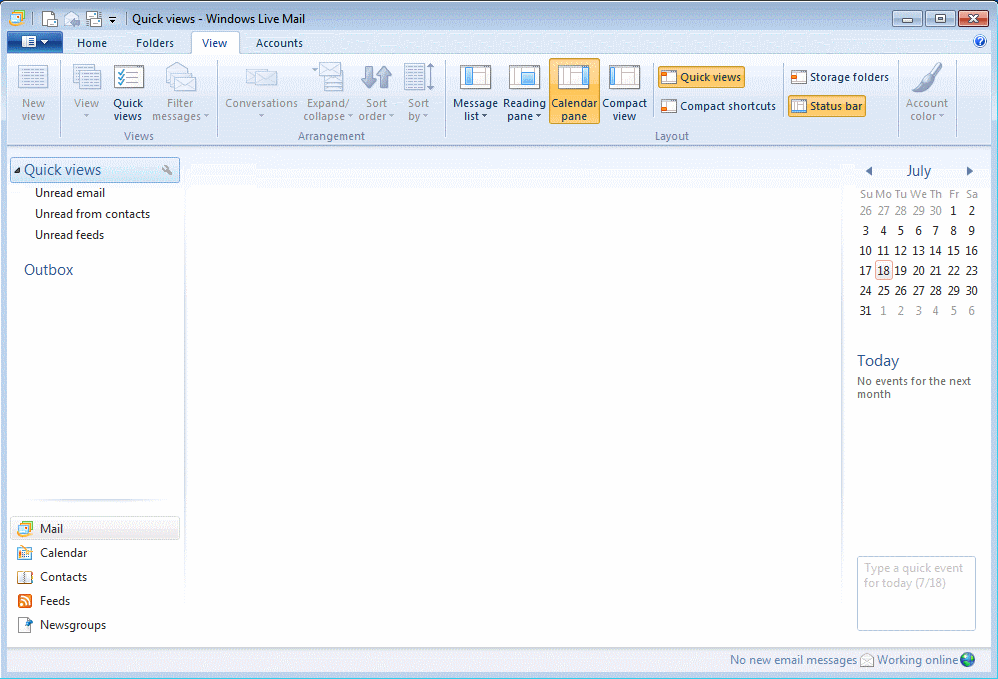
Task: Collapse the Quick views section triangle
Action: [17, 171]
